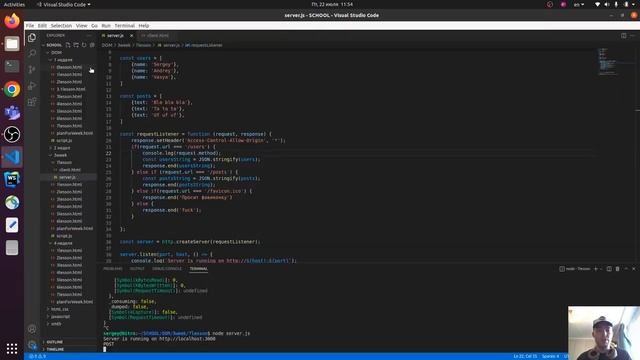This screenshot has width=640, height=360.
Task: Collapse all folders in Explorer
Action: [x=92, y=45]
